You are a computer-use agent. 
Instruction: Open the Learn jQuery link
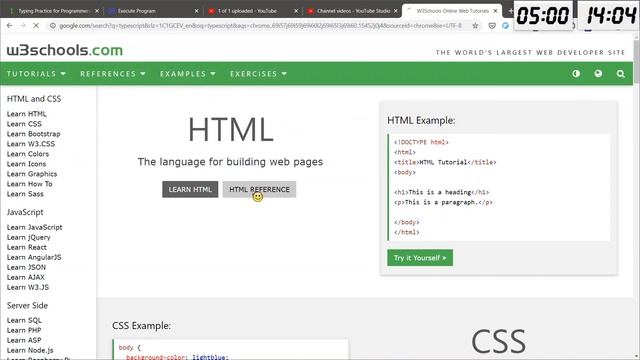tap(29, 237)
